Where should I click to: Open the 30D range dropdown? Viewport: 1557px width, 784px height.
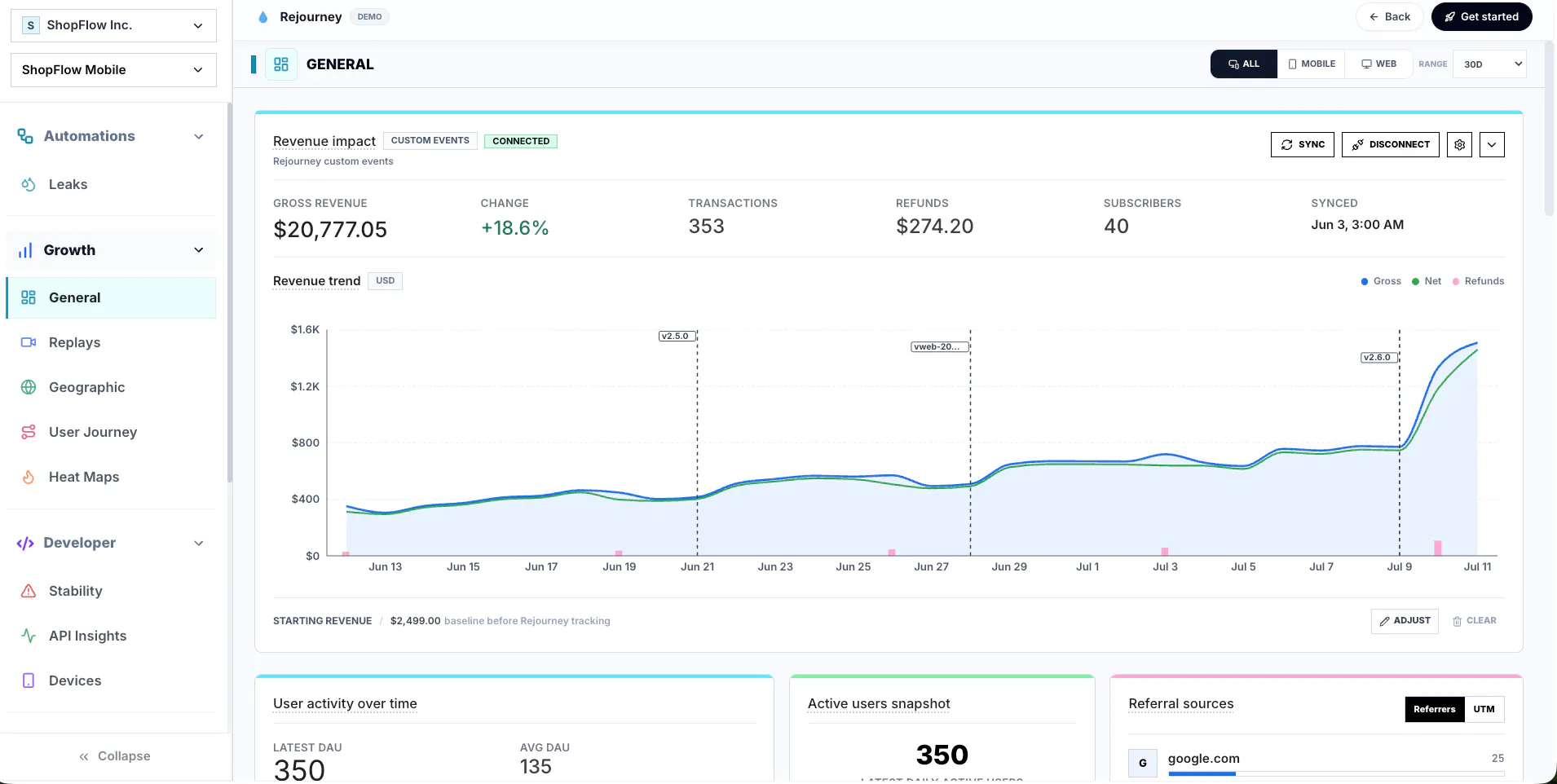(1489, 64)
